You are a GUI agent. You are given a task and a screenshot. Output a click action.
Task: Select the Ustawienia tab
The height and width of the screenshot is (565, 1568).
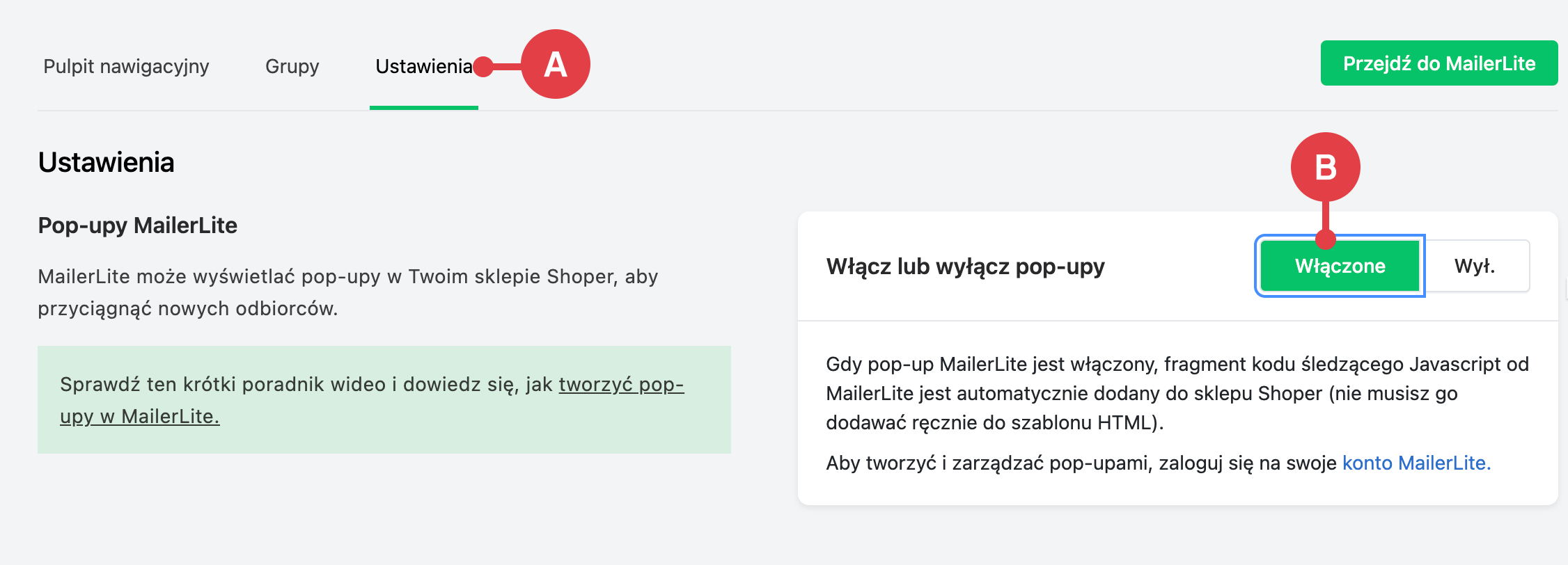tap(423, 67)
